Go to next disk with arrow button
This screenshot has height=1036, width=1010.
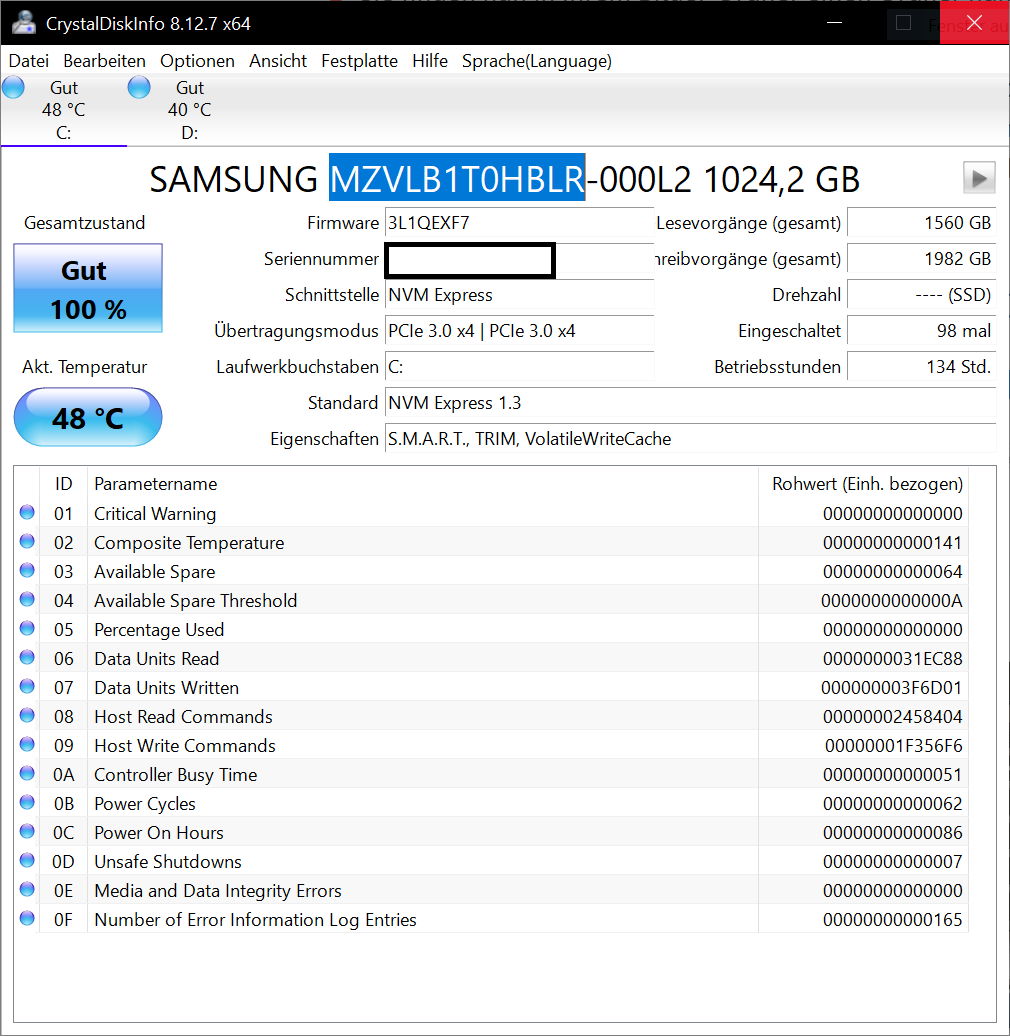979,178
